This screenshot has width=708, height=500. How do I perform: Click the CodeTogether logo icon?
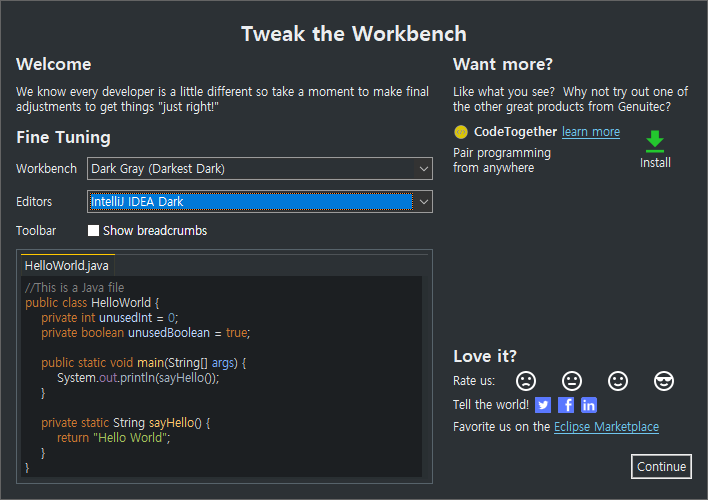(x=461, y=132)
